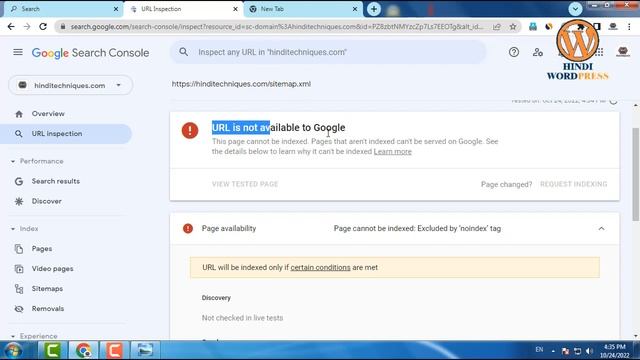
Task: Reload the page with refresh icon
Action: click(x=43, y=27)
